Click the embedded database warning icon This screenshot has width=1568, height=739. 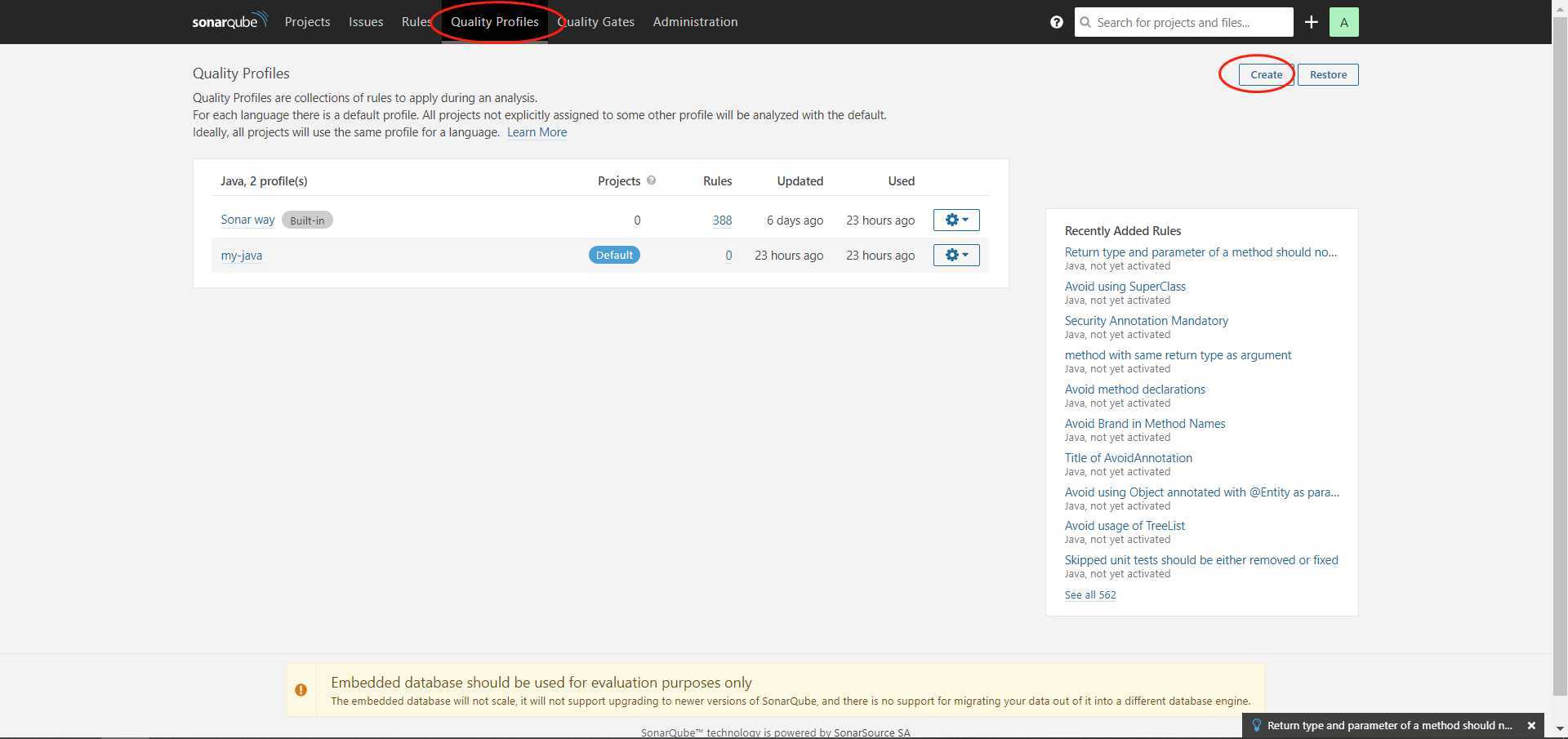(301, 690)
